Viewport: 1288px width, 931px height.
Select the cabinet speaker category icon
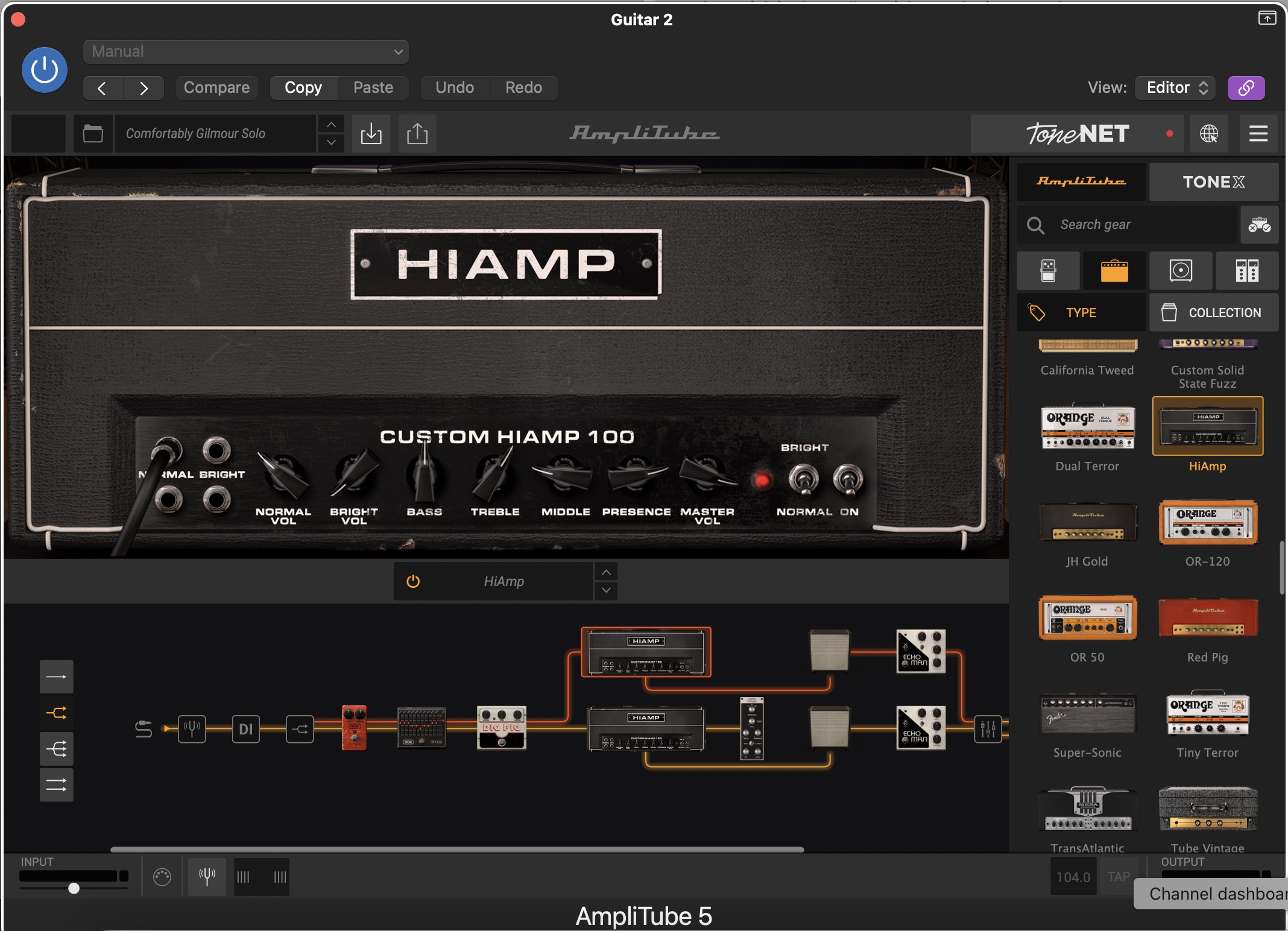1181,271
